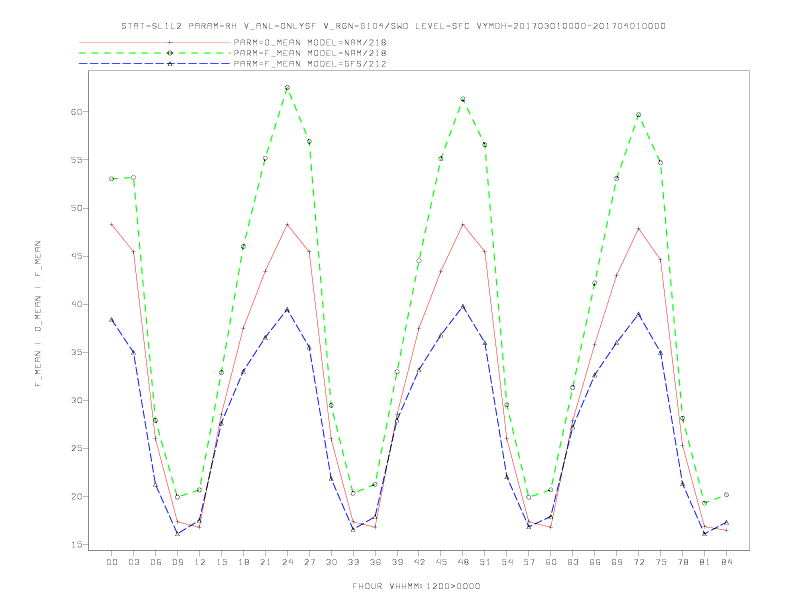The height and width of the screenshot is (612, 792).
Task: Click x-axis forecast hour label 09
Action: [177, 562]
